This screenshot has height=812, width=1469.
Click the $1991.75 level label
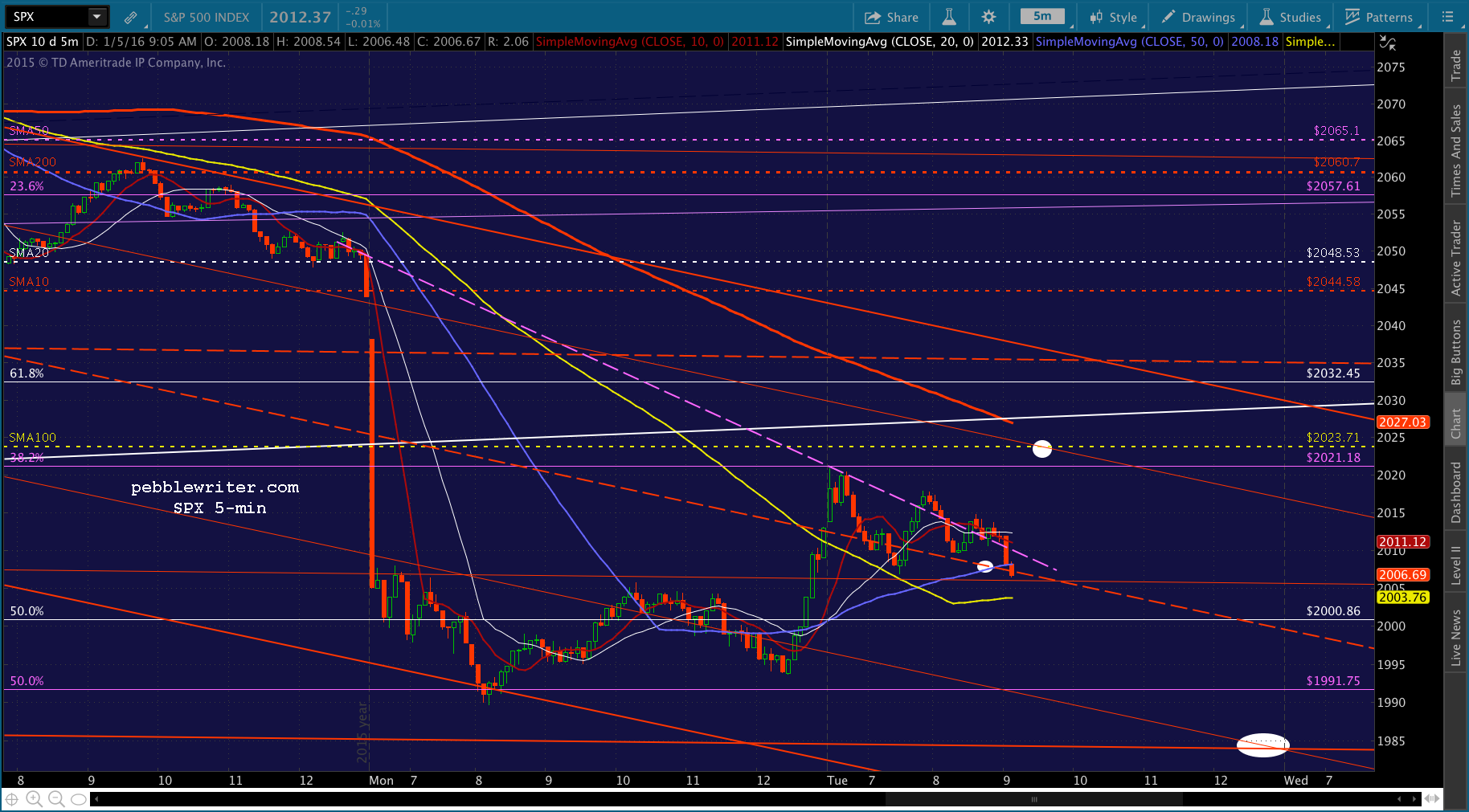(1333, 681)
